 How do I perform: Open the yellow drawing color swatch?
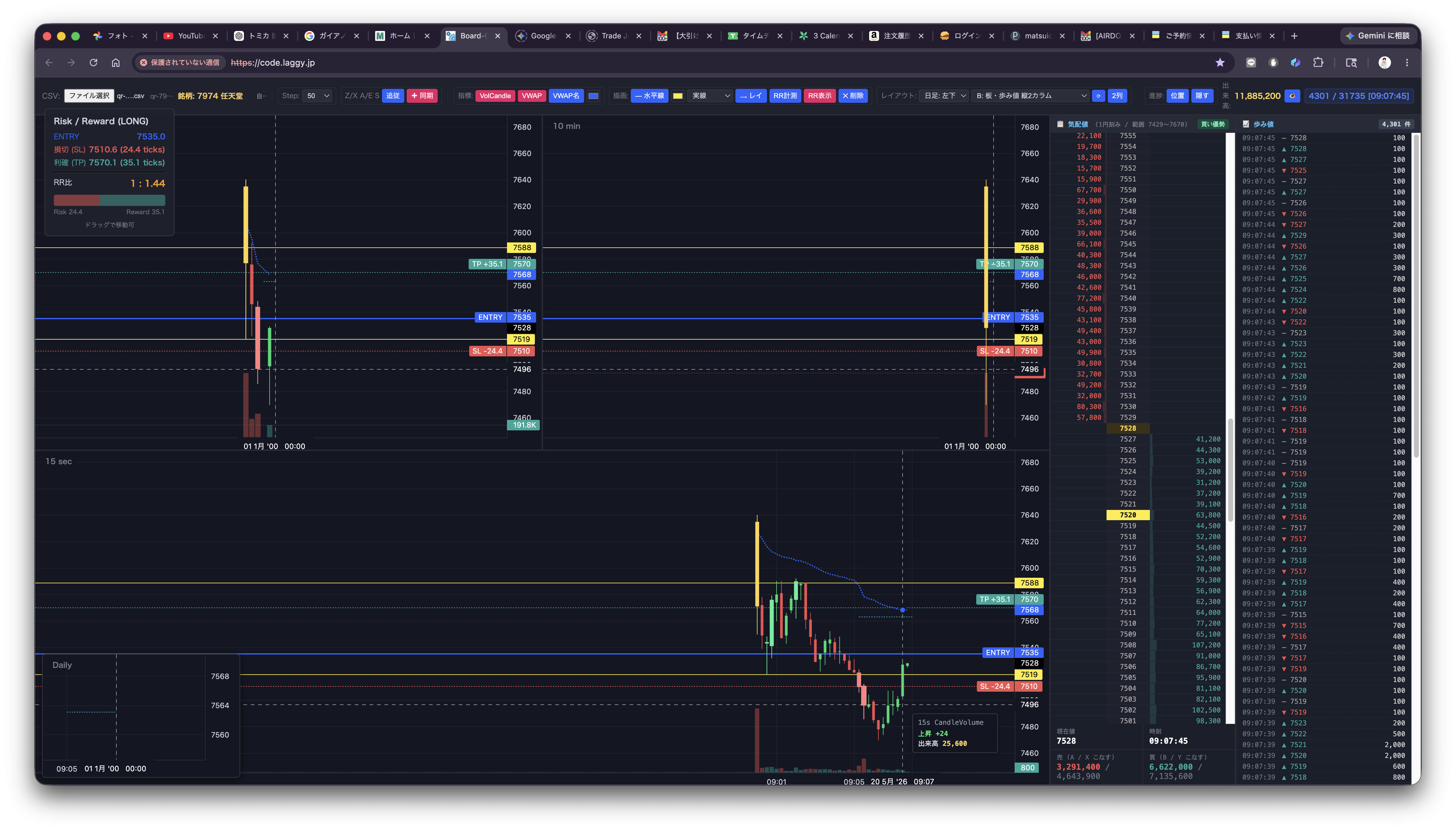[678, 96]
